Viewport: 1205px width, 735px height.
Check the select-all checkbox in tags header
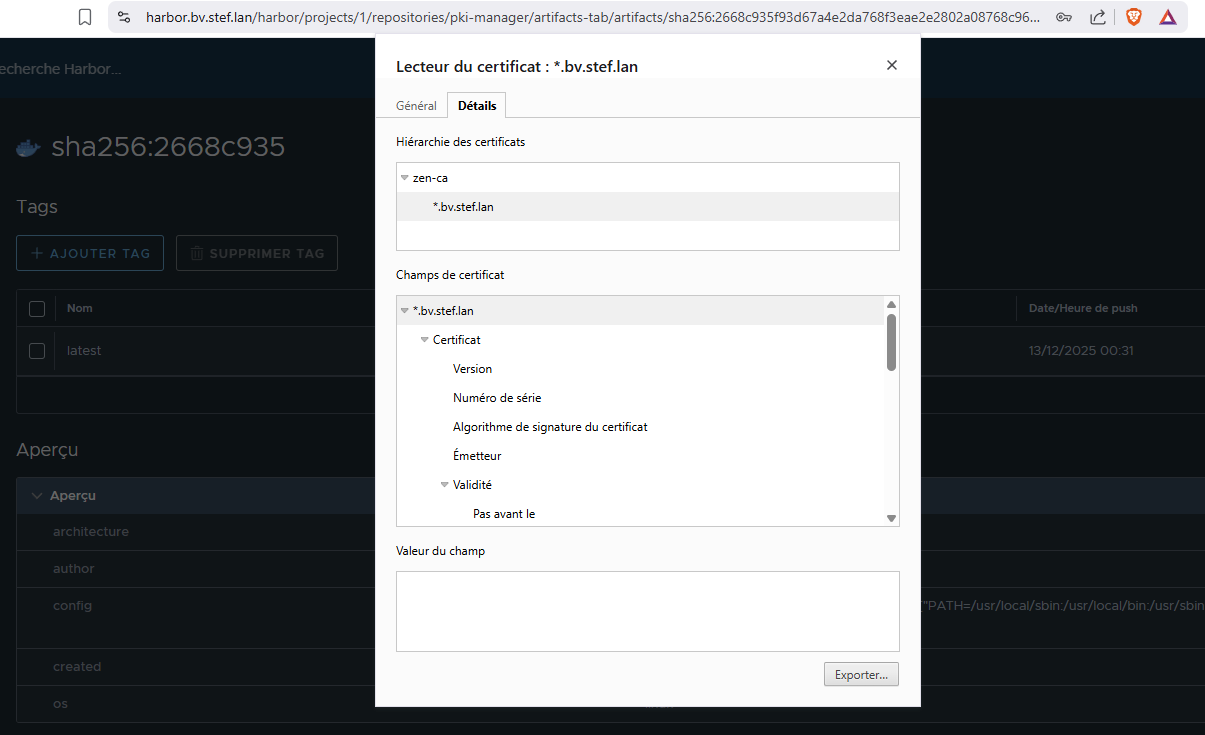(x=37, y=309)
